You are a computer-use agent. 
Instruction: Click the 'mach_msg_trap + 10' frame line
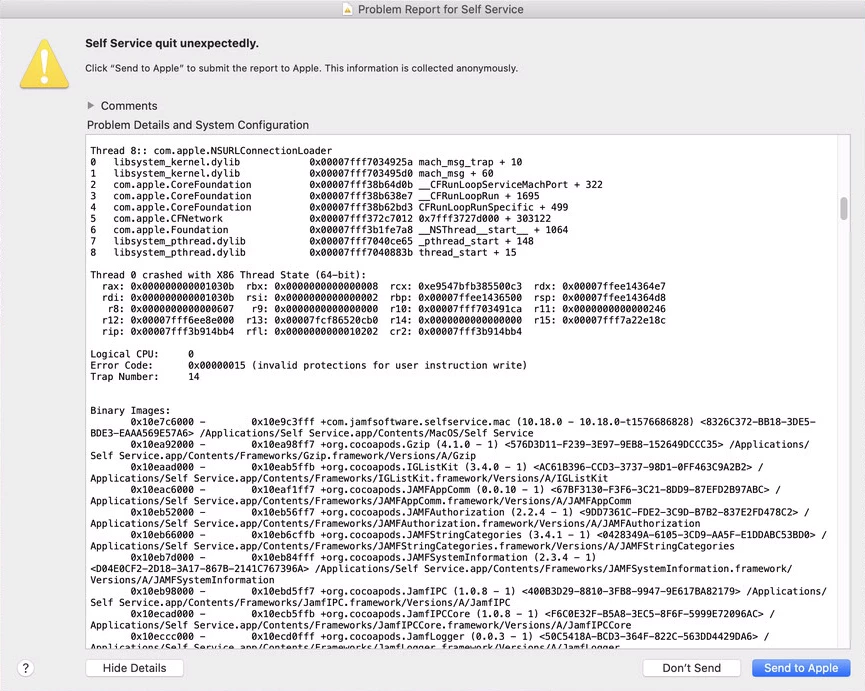306,162
